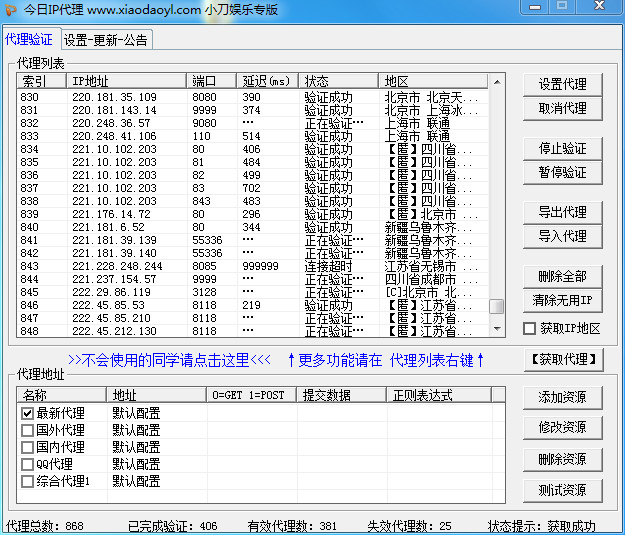The width and height of the screenshot is (625, 535).
Task: Click the app icon in title bar
Action: pos(12,10)
